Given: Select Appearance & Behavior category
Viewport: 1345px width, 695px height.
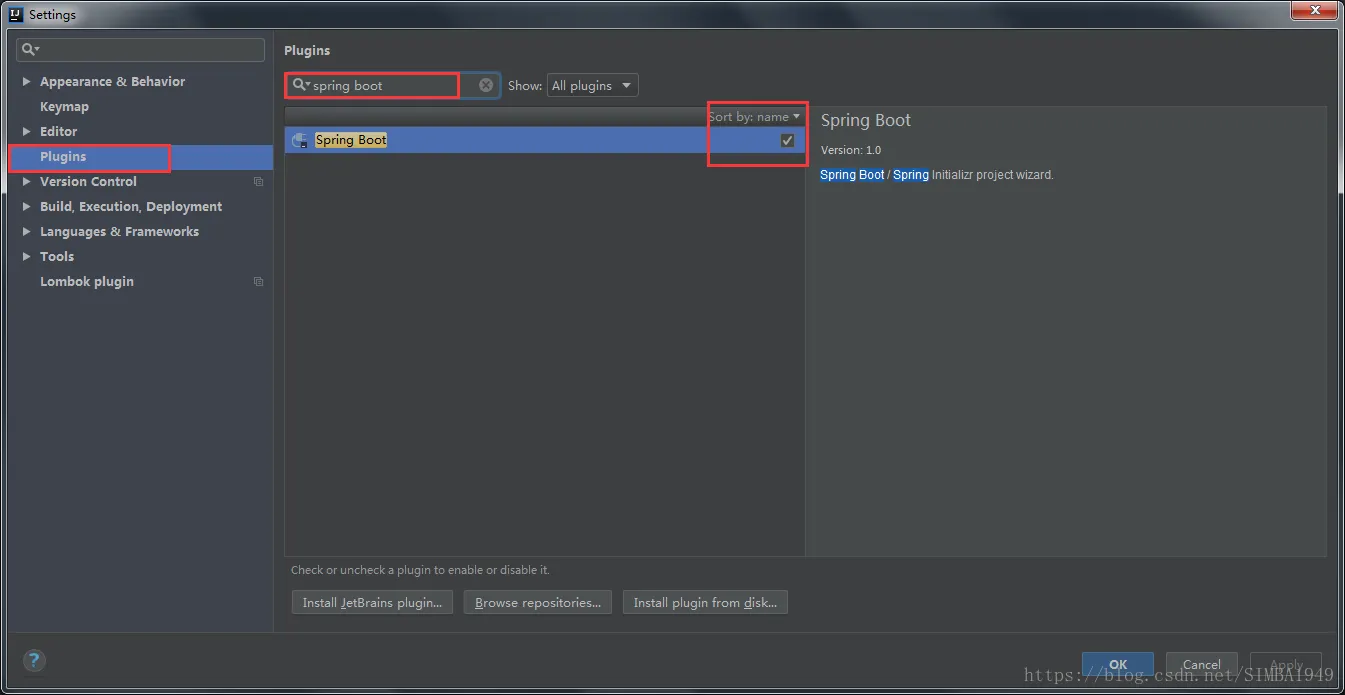Looking at the screenshot, I should pyautogui.click(x=112, y=82).
